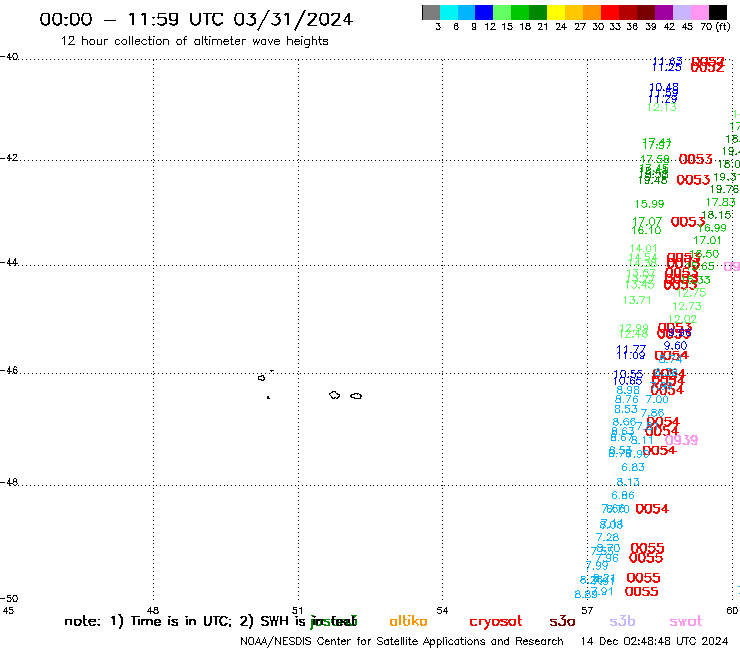This screenshot has height=650, width=740.
Task: Pick the pink swatch above the 70 (ft) label
Action: [700, 12]
